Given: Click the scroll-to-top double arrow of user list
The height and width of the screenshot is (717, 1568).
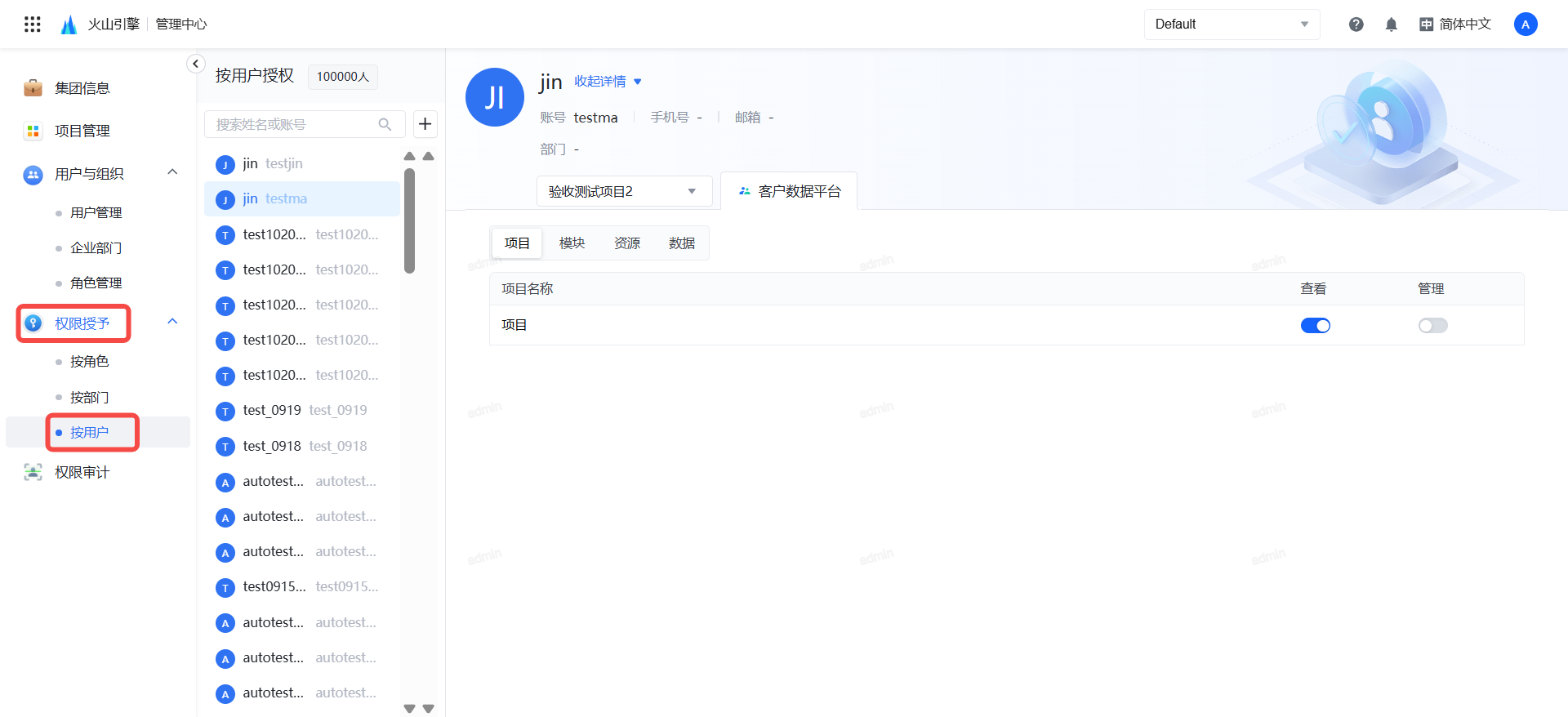Looking at the screenshot, I should point(419,156).
